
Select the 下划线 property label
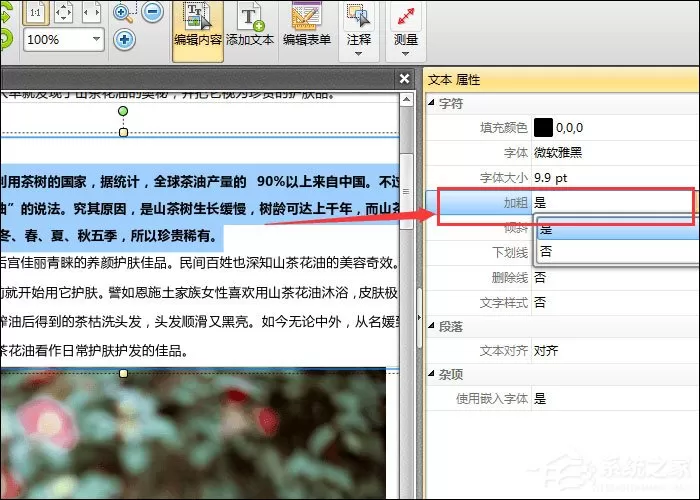coord(510,253)
